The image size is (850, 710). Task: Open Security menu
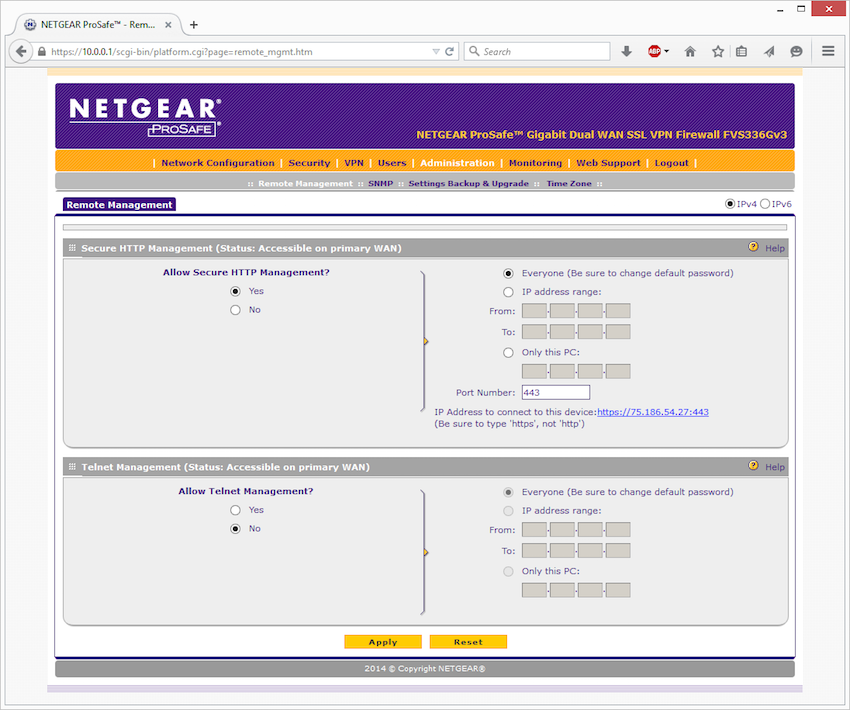point(309,163)
